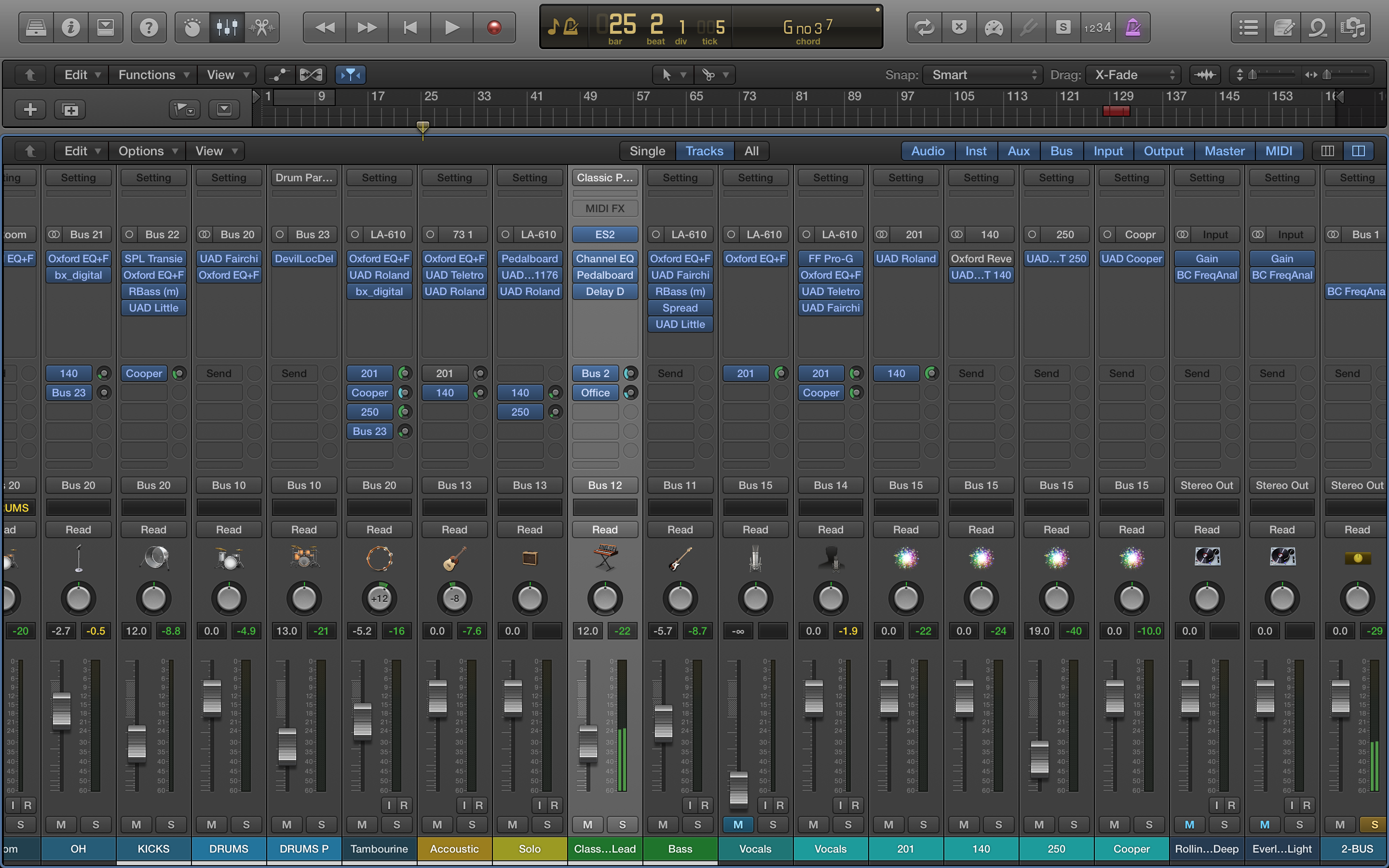Toggle the Aux channel filter button
Viewport: 1389px width, 868px height.
(x=1018, y=151)
